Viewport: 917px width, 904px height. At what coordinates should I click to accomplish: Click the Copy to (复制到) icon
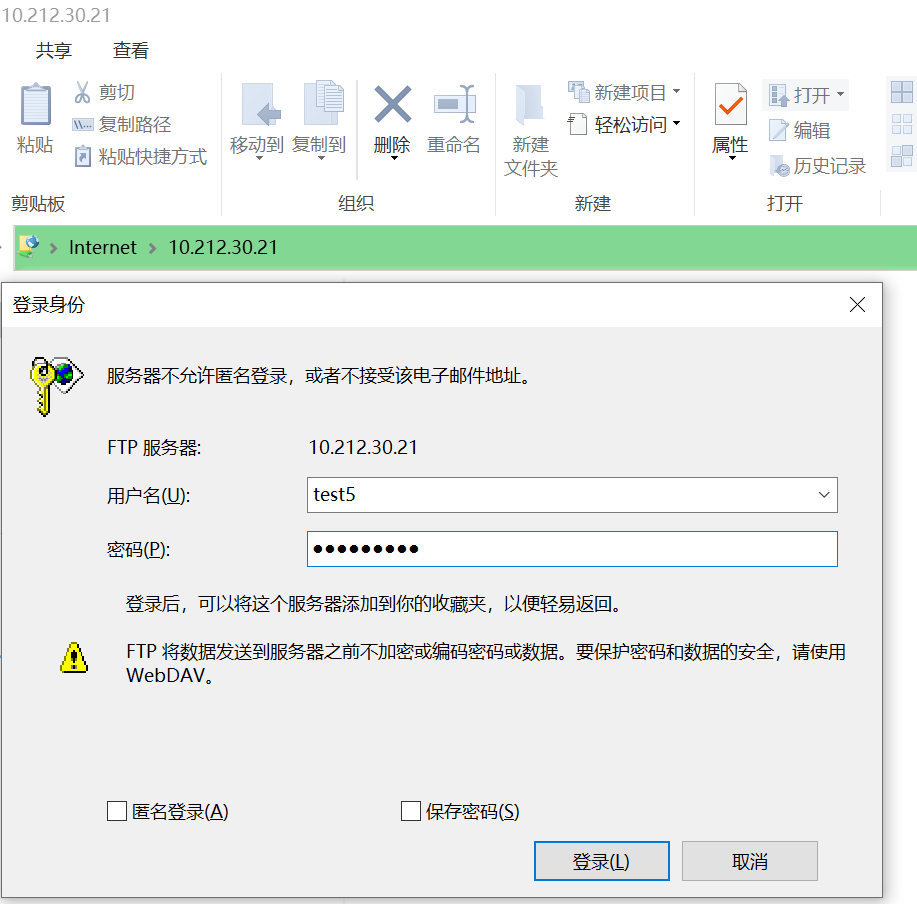(x=323, y=102)
